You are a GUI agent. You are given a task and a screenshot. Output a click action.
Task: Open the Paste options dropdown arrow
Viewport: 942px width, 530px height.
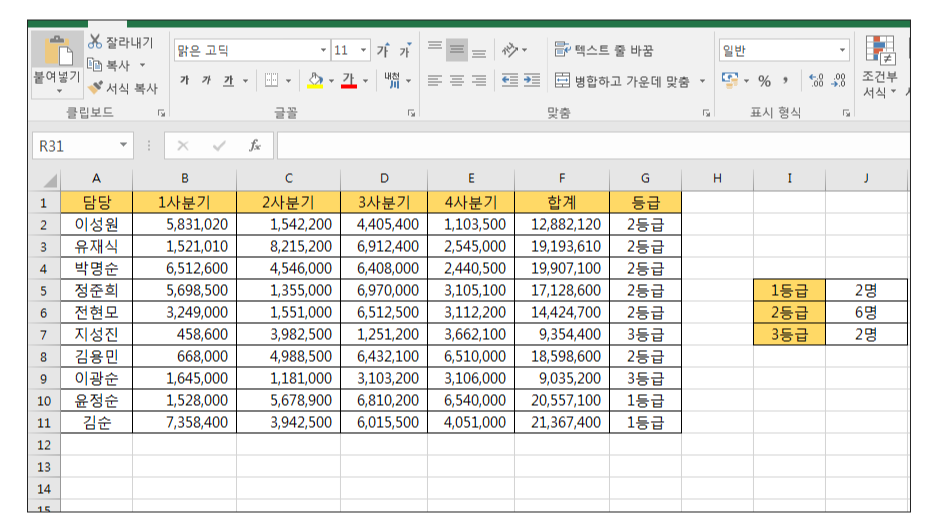(x=59, y=91)
